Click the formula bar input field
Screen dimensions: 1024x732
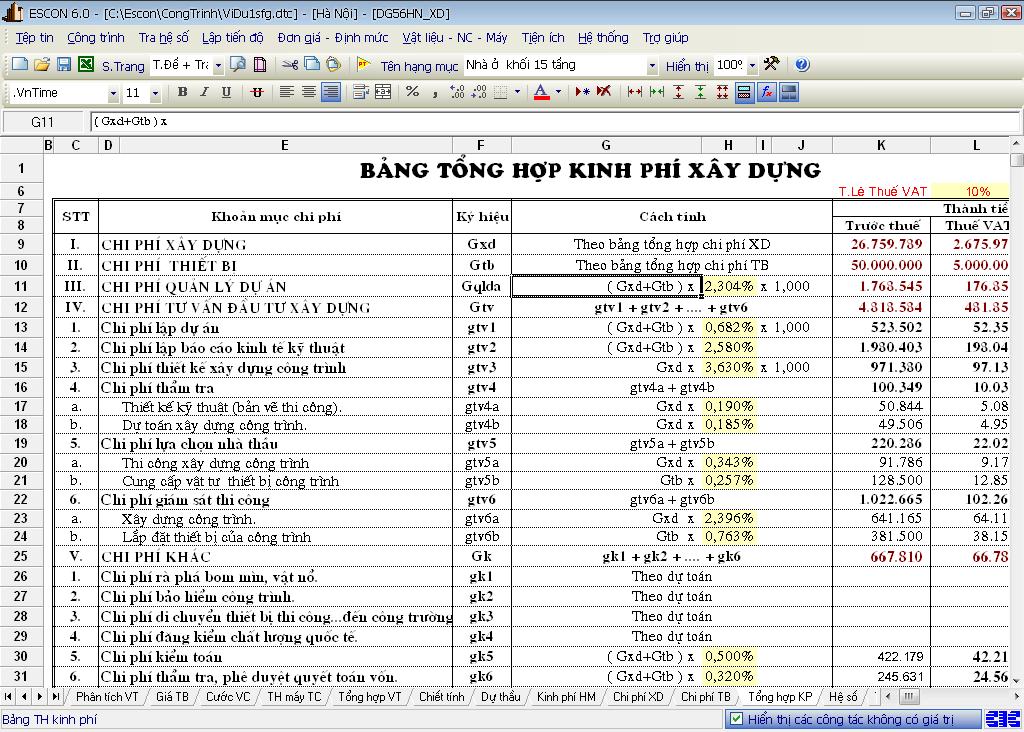coord(550,122)
